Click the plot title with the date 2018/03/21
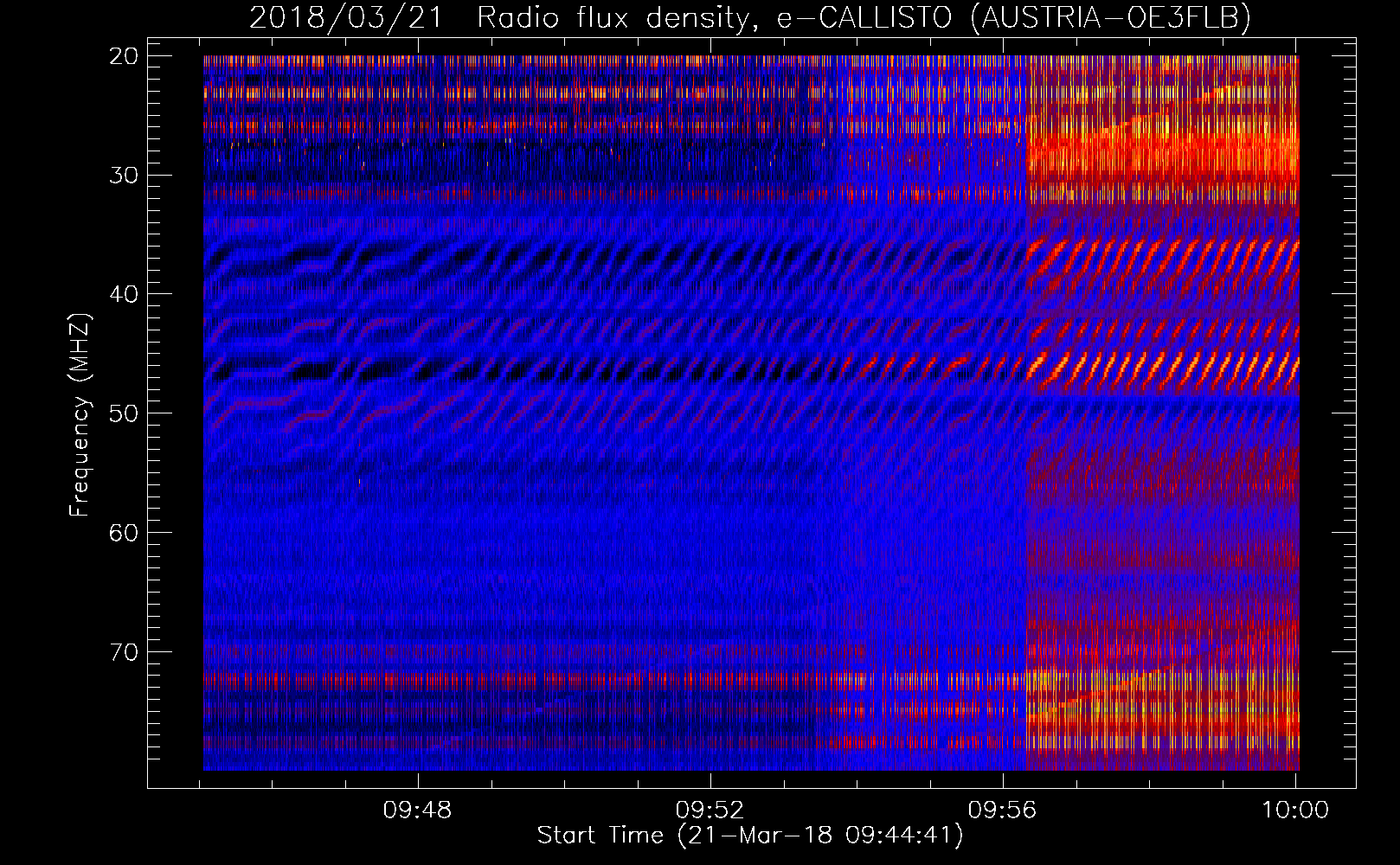The width and height of the screenshot is (1400, 865). (x=750, y=17)
